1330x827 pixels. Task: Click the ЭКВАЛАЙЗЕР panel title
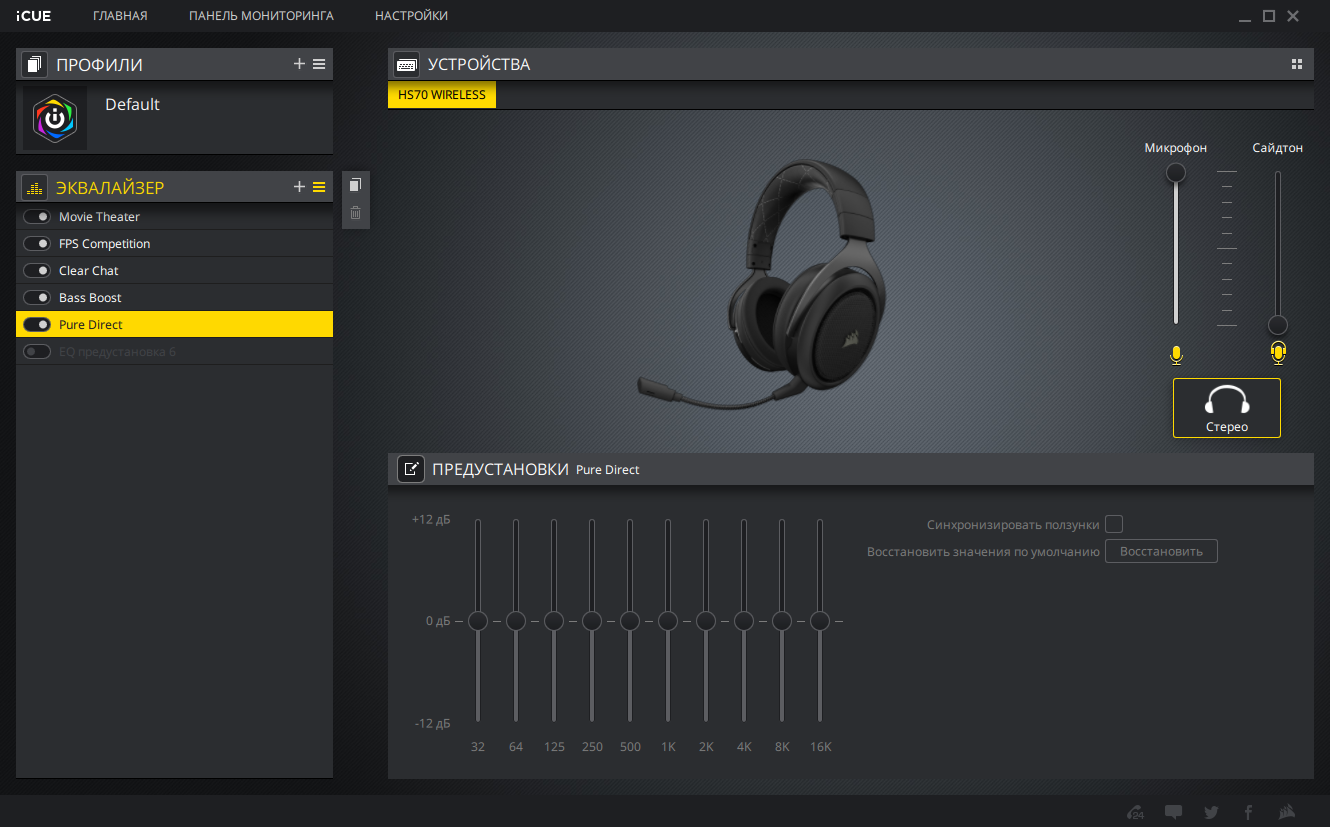pos(110,187)
